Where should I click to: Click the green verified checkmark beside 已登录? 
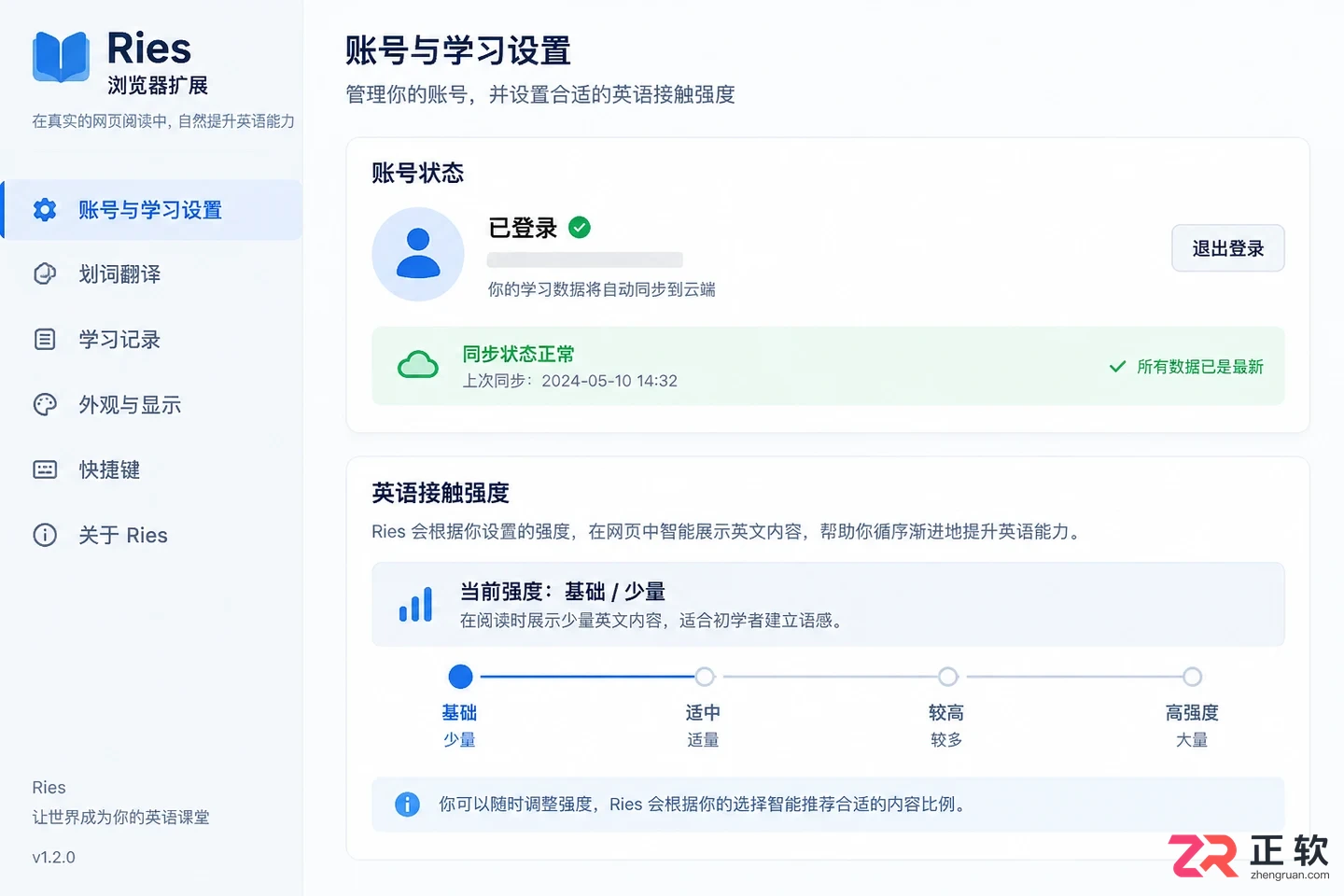(580, 228)
